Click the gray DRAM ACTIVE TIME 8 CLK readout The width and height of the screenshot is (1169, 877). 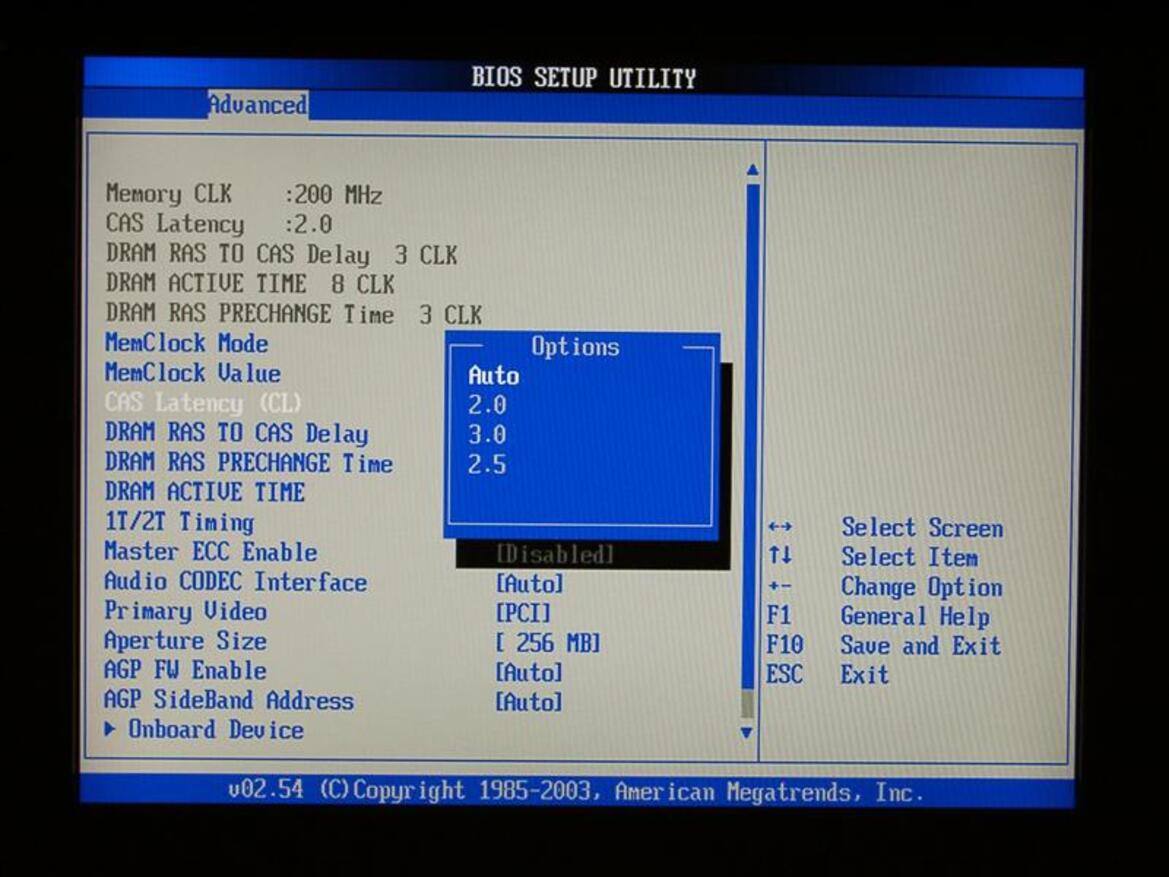point(250,284)
